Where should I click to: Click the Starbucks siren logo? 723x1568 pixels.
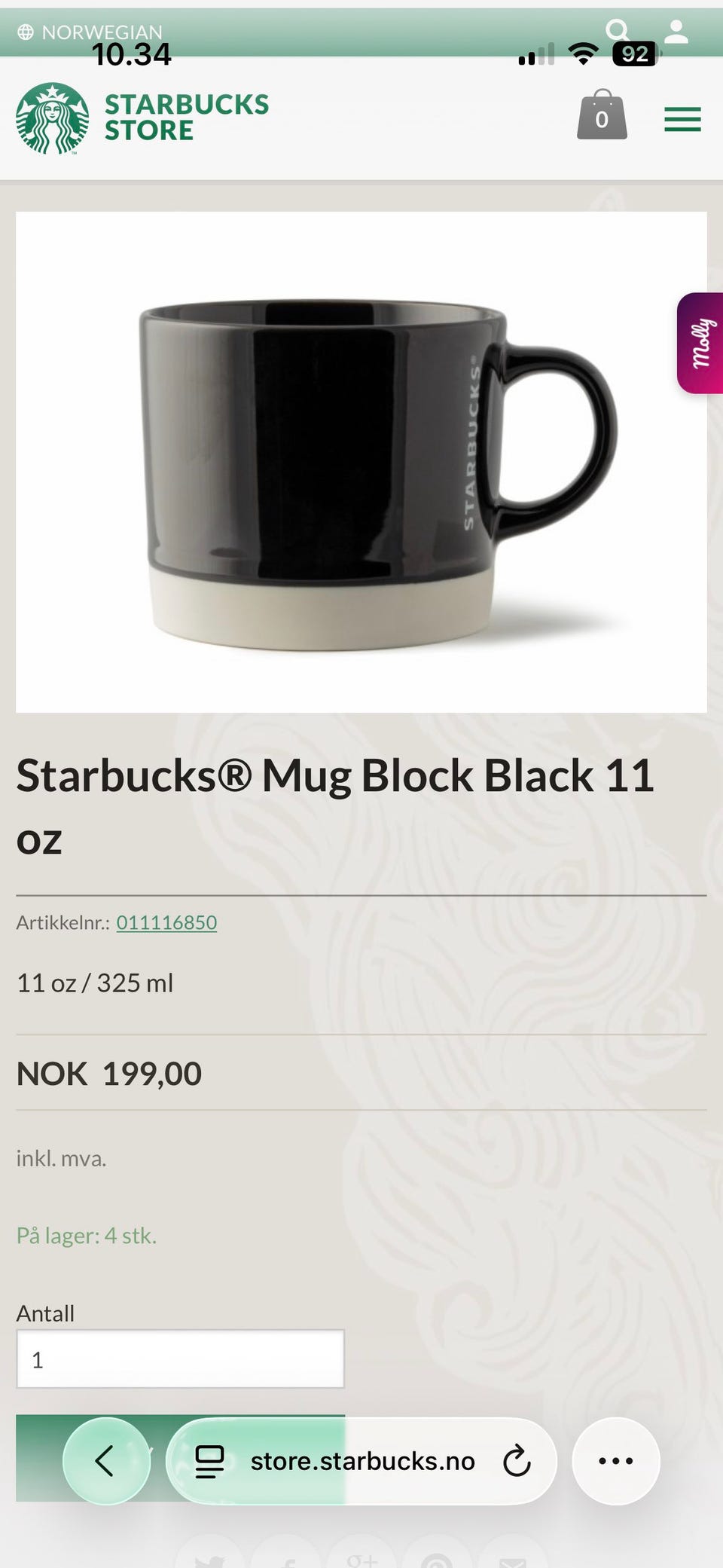pyautogui.click(x=52, y=118)
